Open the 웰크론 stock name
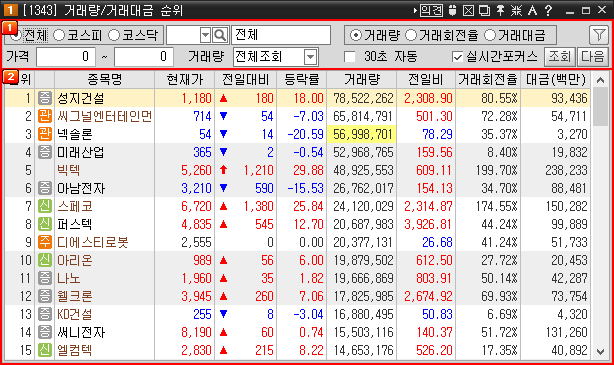 [75, 296]
